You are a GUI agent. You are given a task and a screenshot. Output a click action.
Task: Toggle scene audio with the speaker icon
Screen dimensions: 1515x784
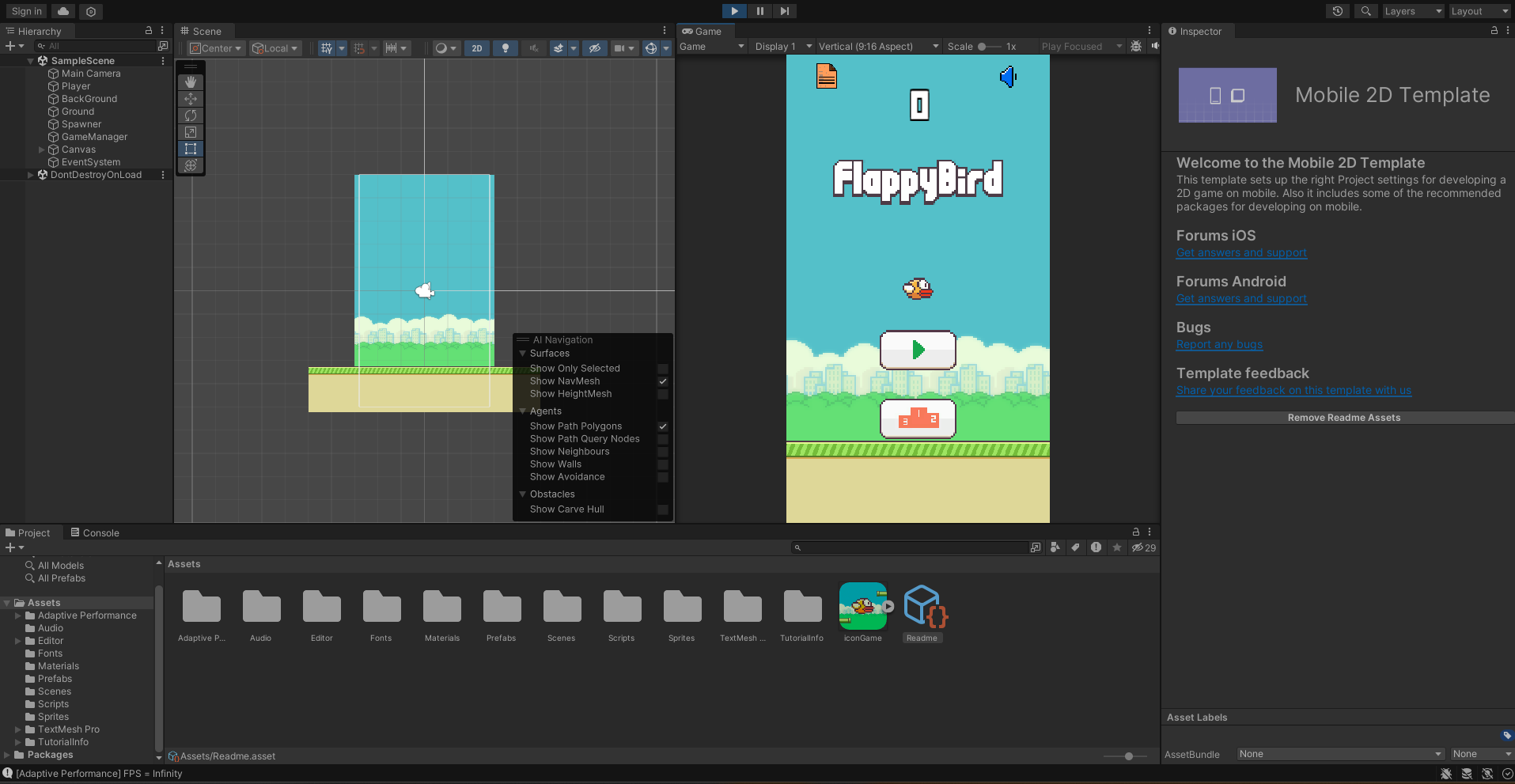point(534,48)
